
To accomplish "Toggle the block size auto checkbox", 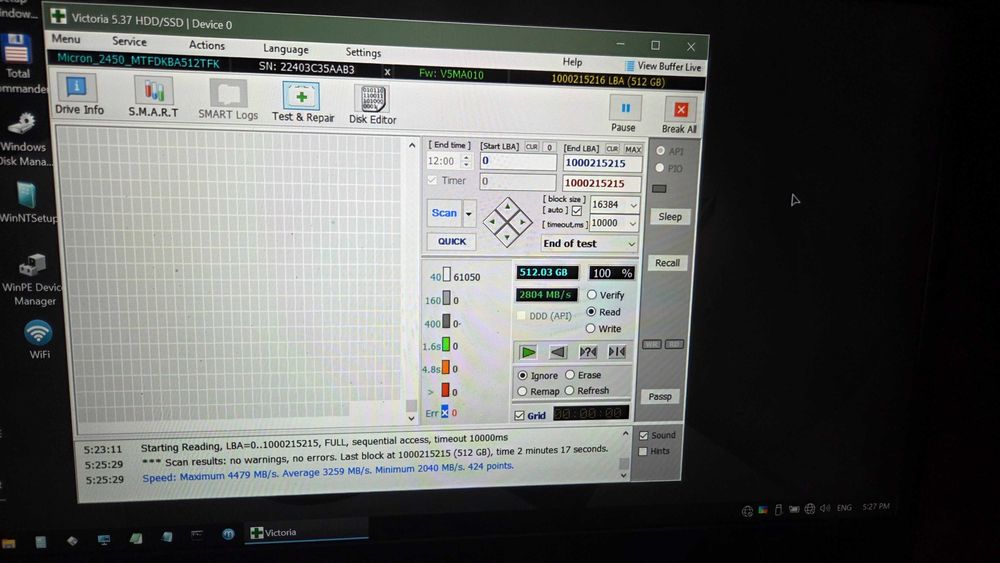I will [x=577, y=210].
